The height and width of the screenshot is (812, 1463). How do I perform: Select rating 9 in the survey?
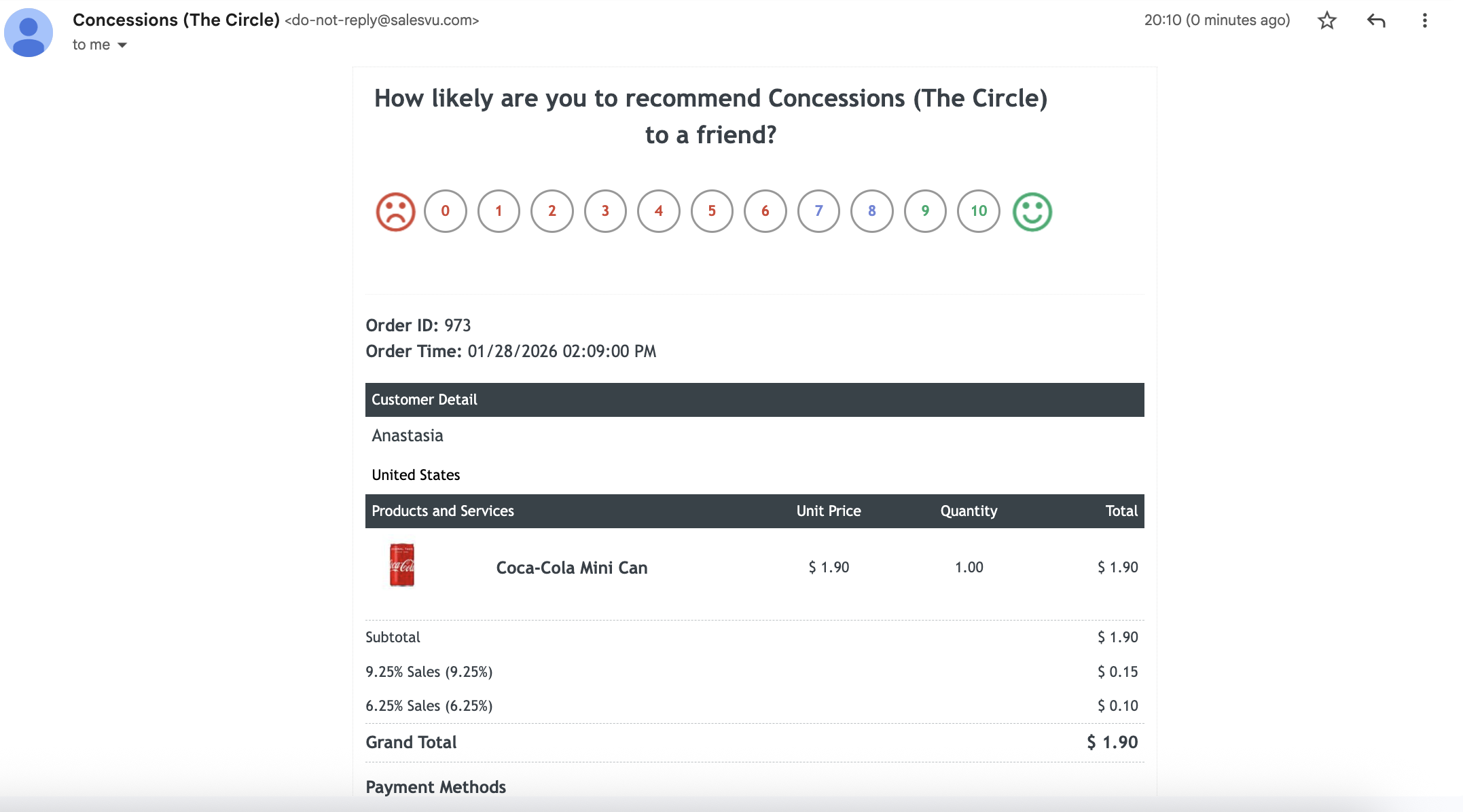(x=925, y=211)
